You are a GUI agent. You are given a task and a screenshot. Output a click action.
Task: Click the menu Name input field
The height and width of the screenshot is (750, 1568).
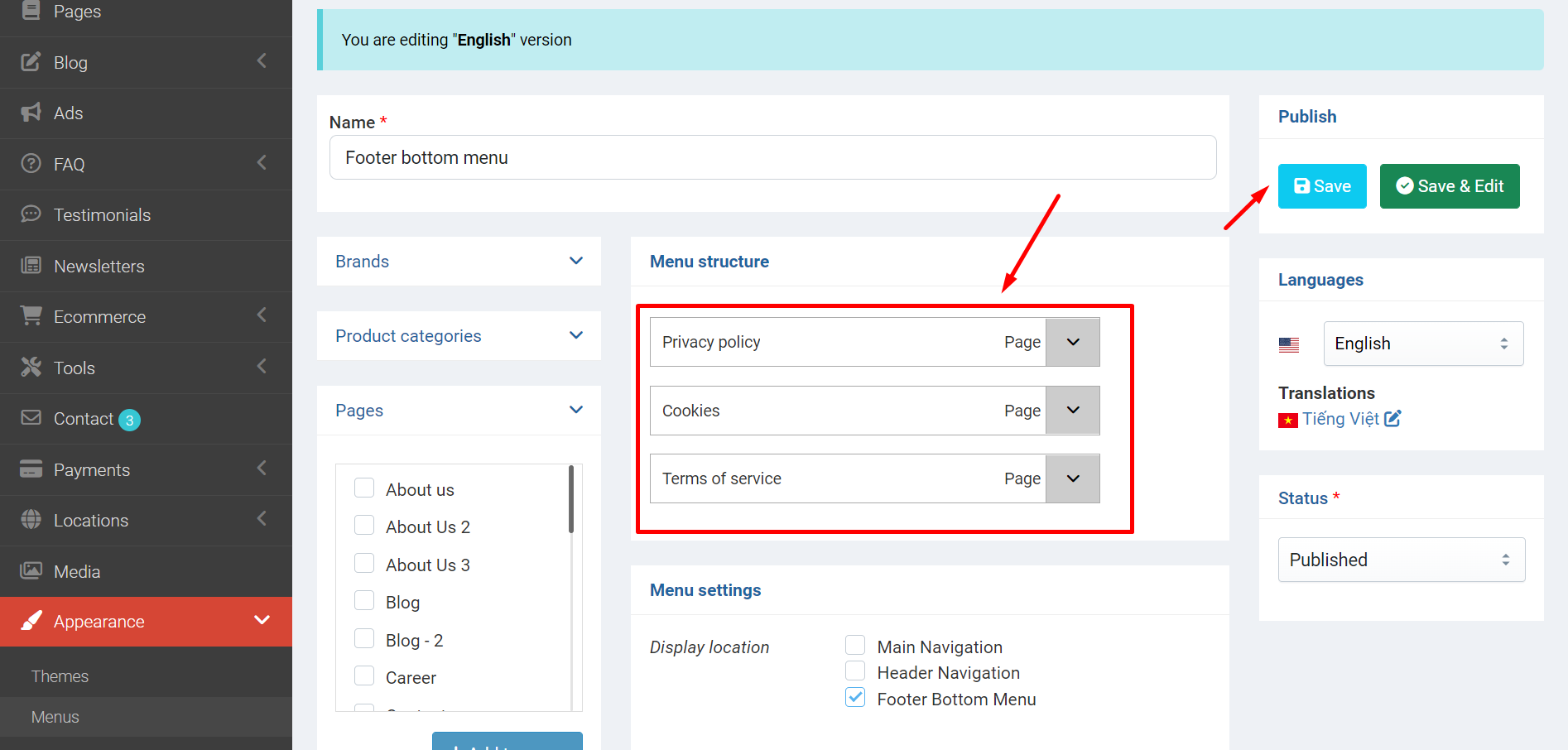point(772,157)
